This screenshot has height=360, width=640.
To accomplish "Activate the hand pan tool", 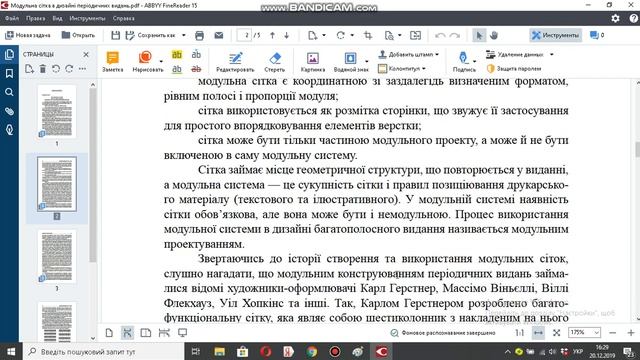I will (x=494, y=36).
